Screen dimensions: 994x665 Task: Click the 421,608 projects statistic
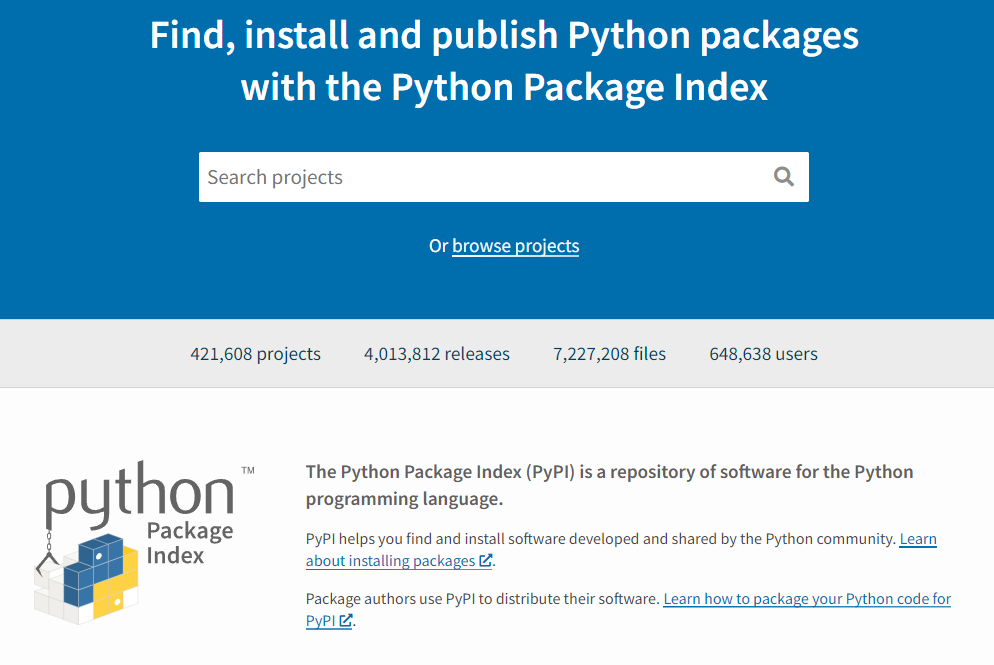pyautogui.click(x=255, y=353)
